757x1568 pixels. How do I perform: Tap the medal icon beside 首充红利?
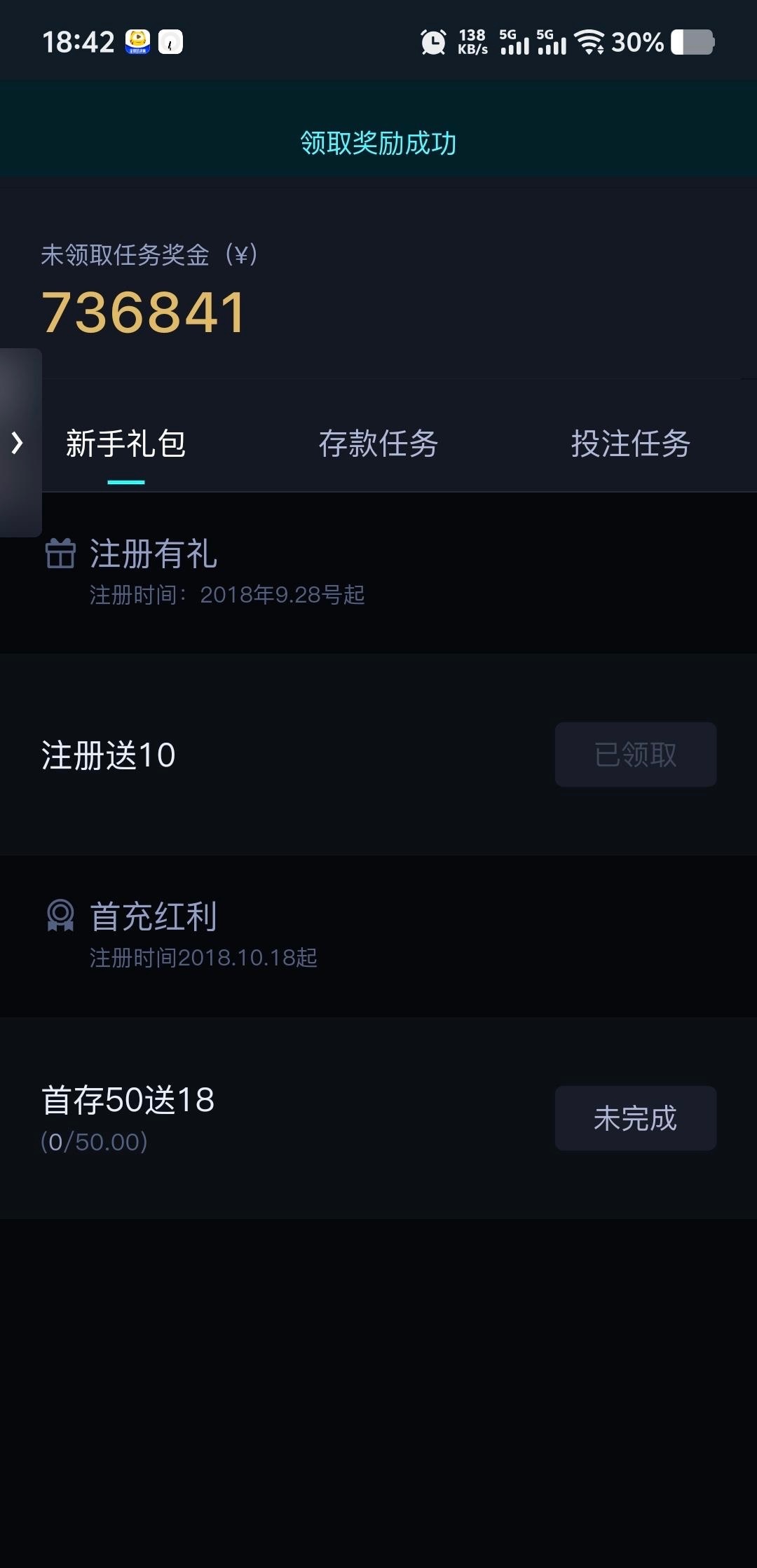tap(60, 916)
